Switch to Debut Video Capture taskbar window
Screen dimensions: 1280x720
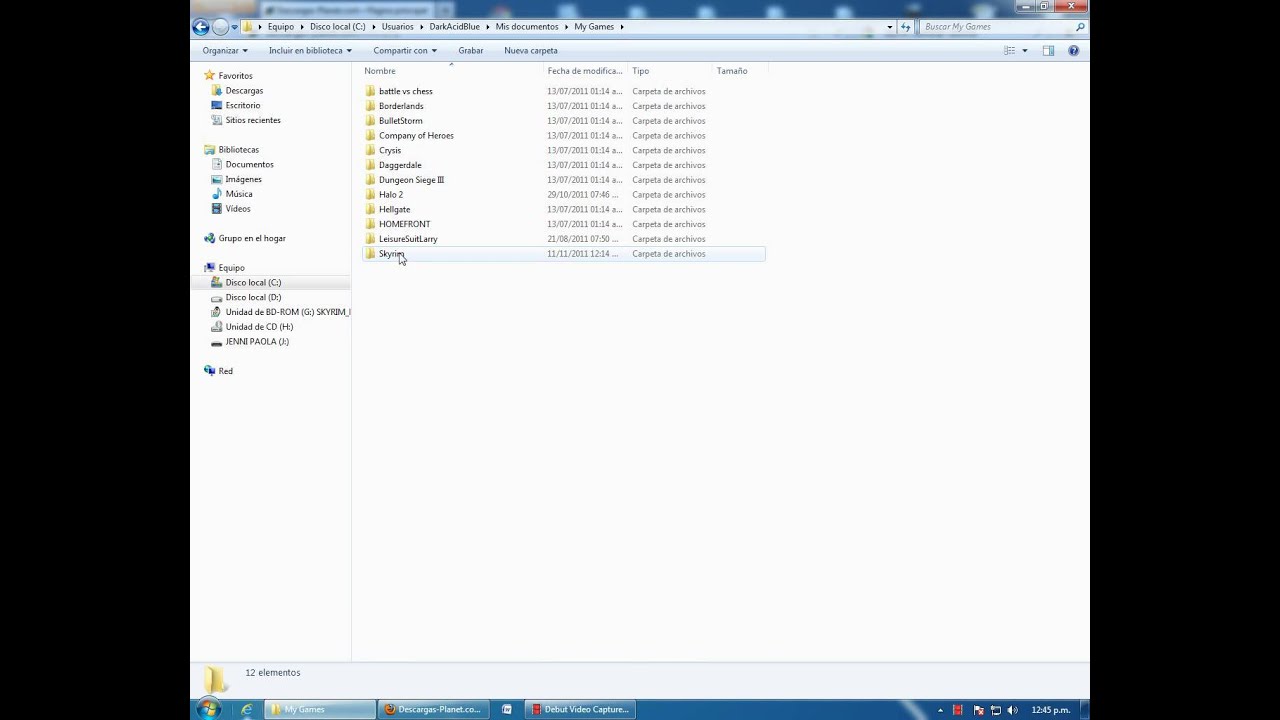coord(580,709)
